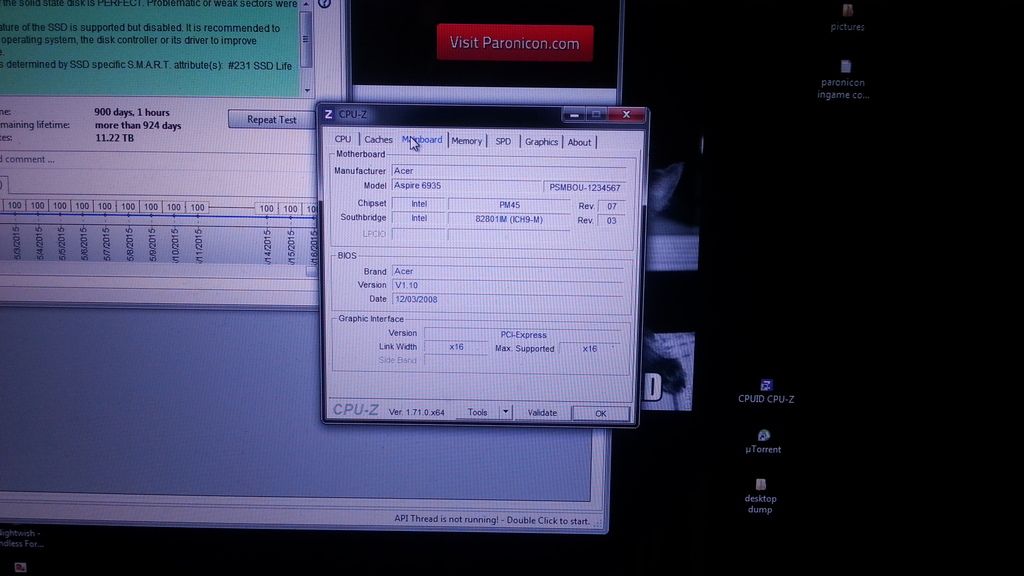Click the Acer manufacturer field

509,171
